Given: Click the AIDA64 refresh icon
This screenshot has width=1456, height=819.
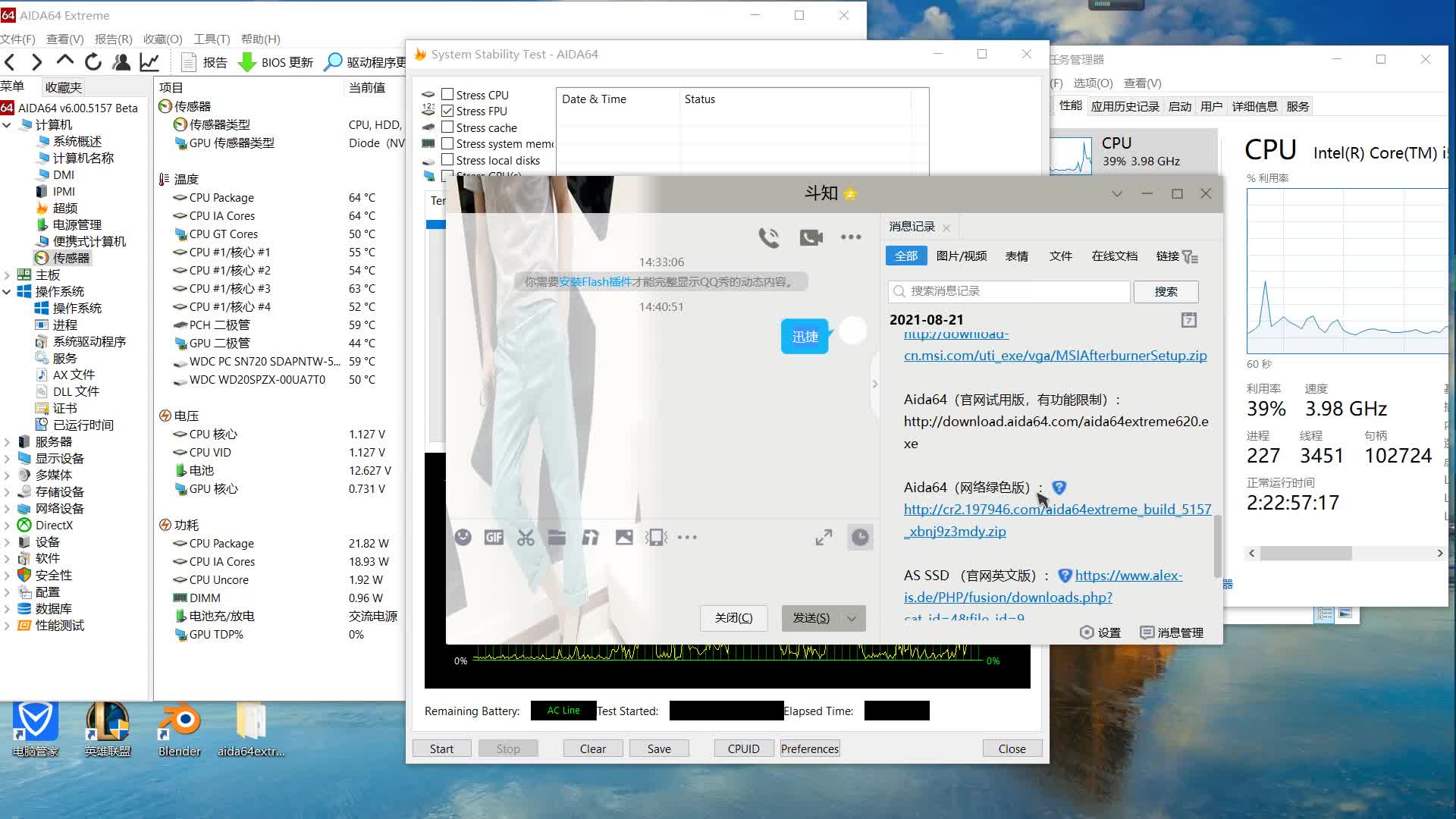Looking at the screenshot, I should point(93,62).
